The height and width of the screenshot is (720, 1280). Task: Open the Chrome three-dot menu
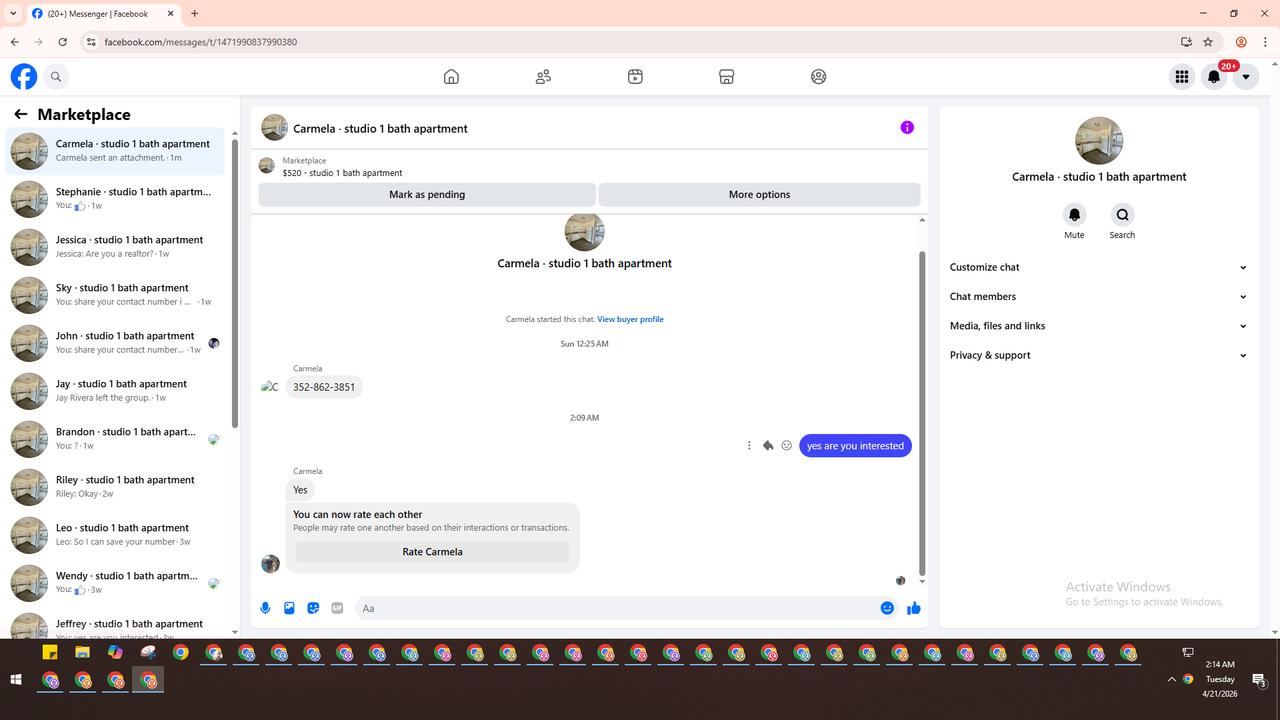click(1266, 42)
